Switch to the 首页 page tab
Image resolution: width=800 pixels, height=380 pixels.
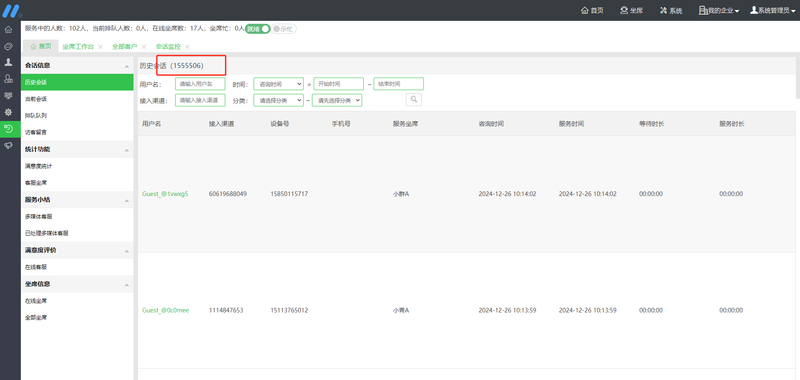pyautogui.click(x=41, y=46)
